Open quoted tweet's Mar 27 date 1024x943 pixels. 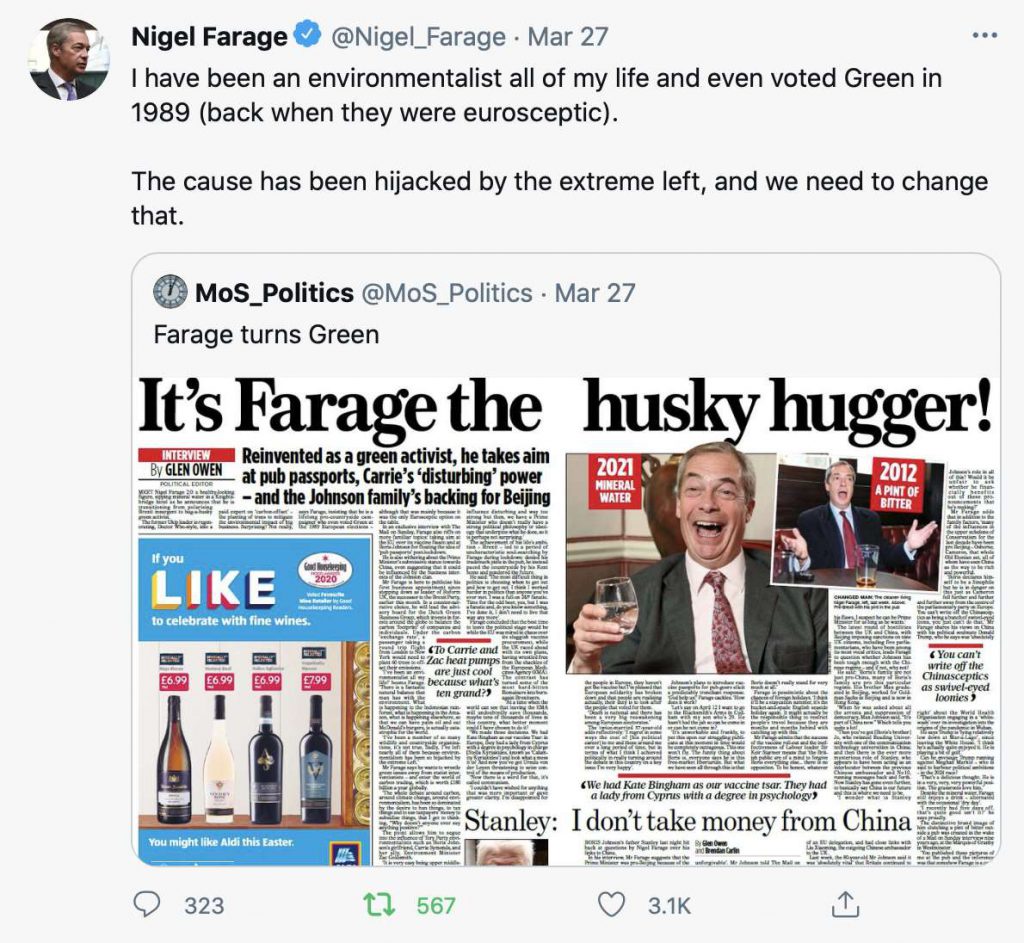pos(595,293)
